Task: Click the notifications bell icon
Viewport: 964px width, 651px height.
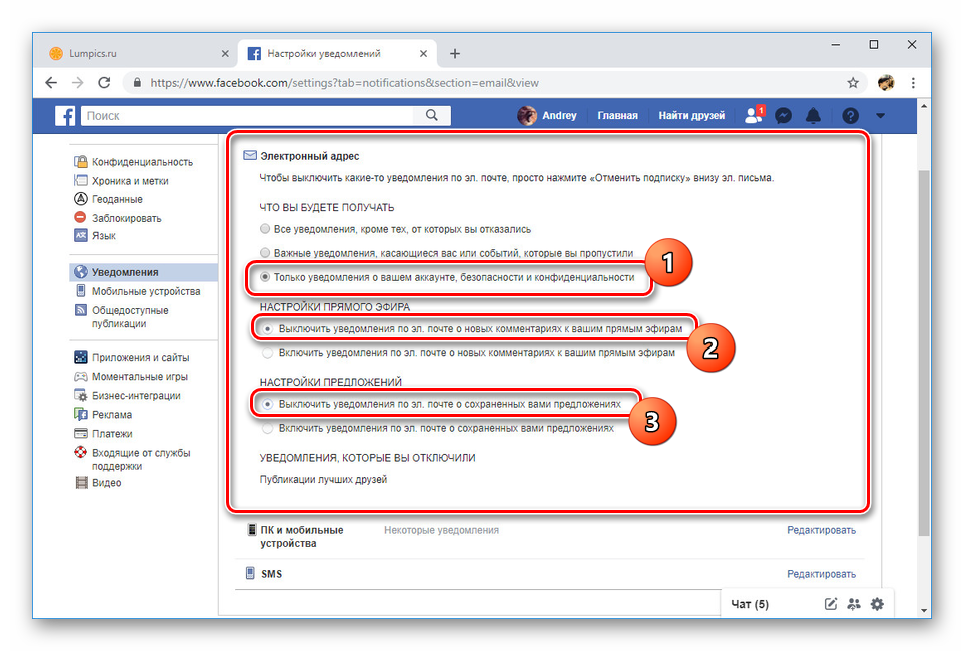Action: [x=814, y=116]
